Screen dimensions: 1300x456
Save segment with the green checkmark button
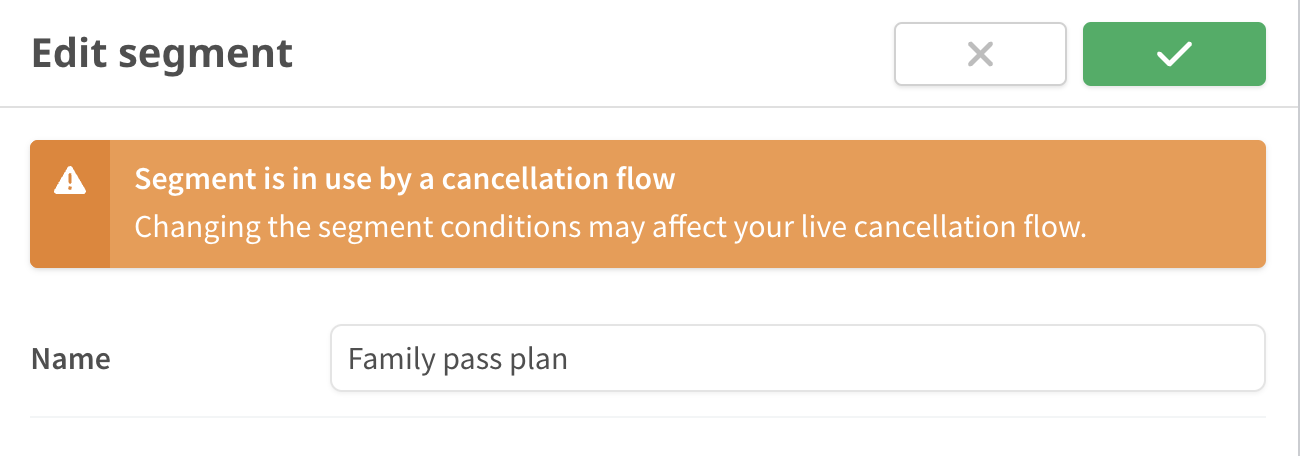click(1174, 54)
